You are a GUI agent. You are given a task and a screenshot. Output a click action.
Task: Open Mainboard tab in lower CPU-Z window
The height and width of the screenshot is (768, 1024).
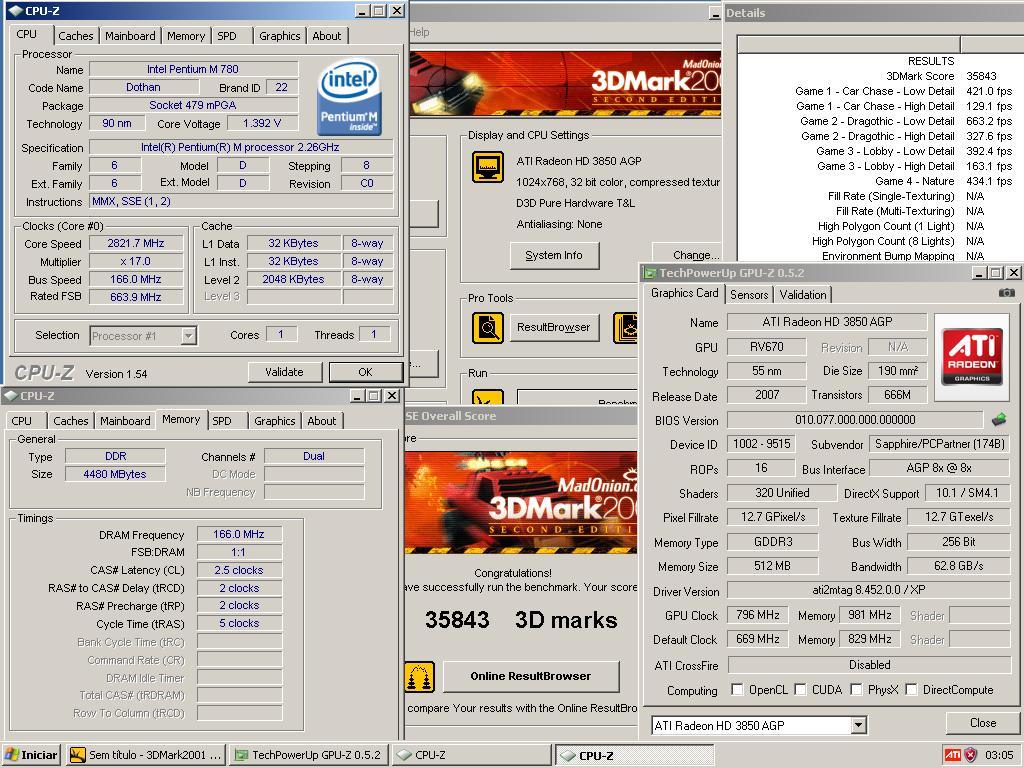tap(125, 421)
